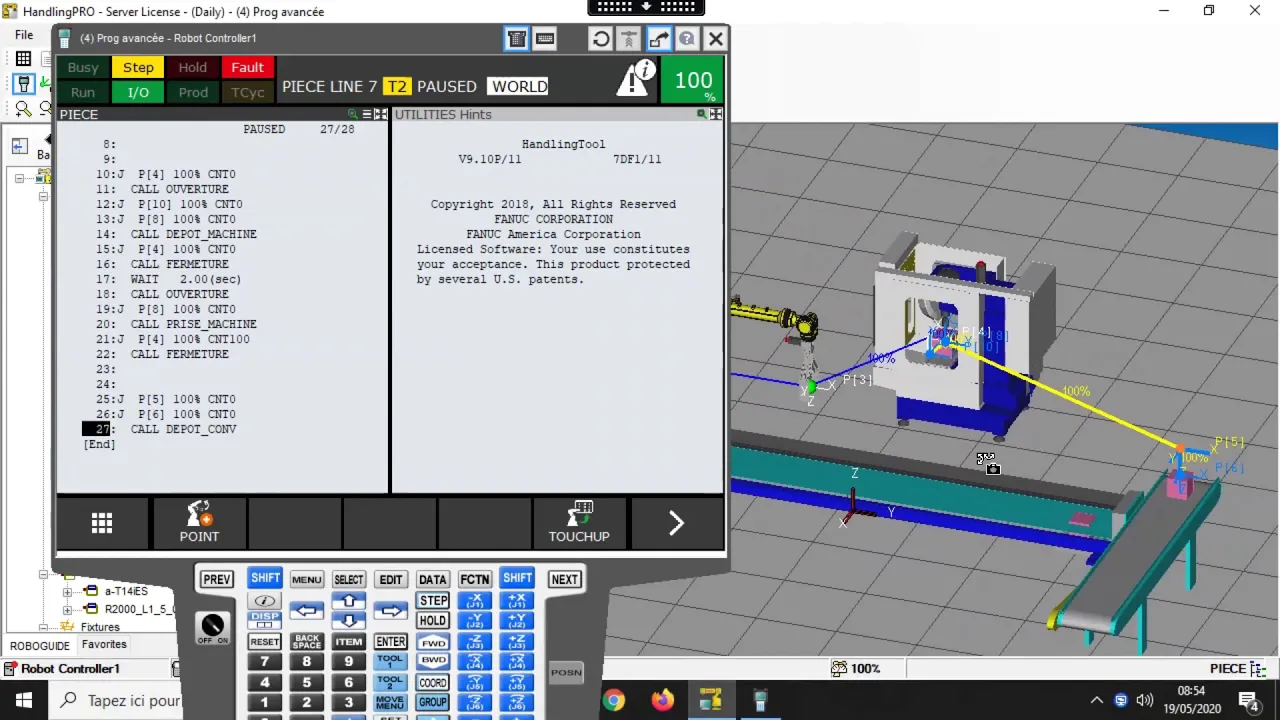Click the +X (J1) jog key
Screen dimensions: 1280x720
[517, 601]
